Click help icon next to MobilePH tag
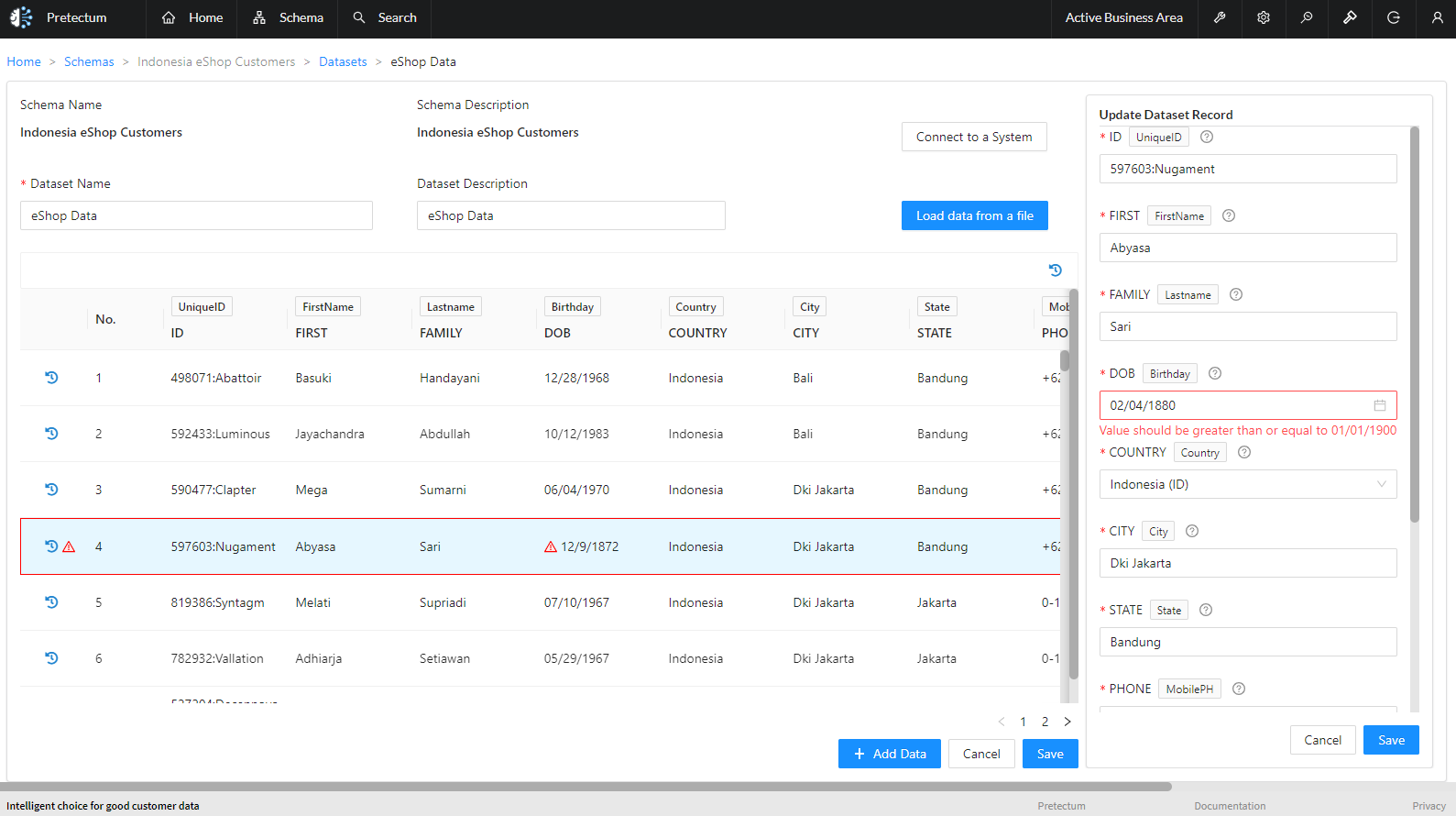 [1239, 689]
